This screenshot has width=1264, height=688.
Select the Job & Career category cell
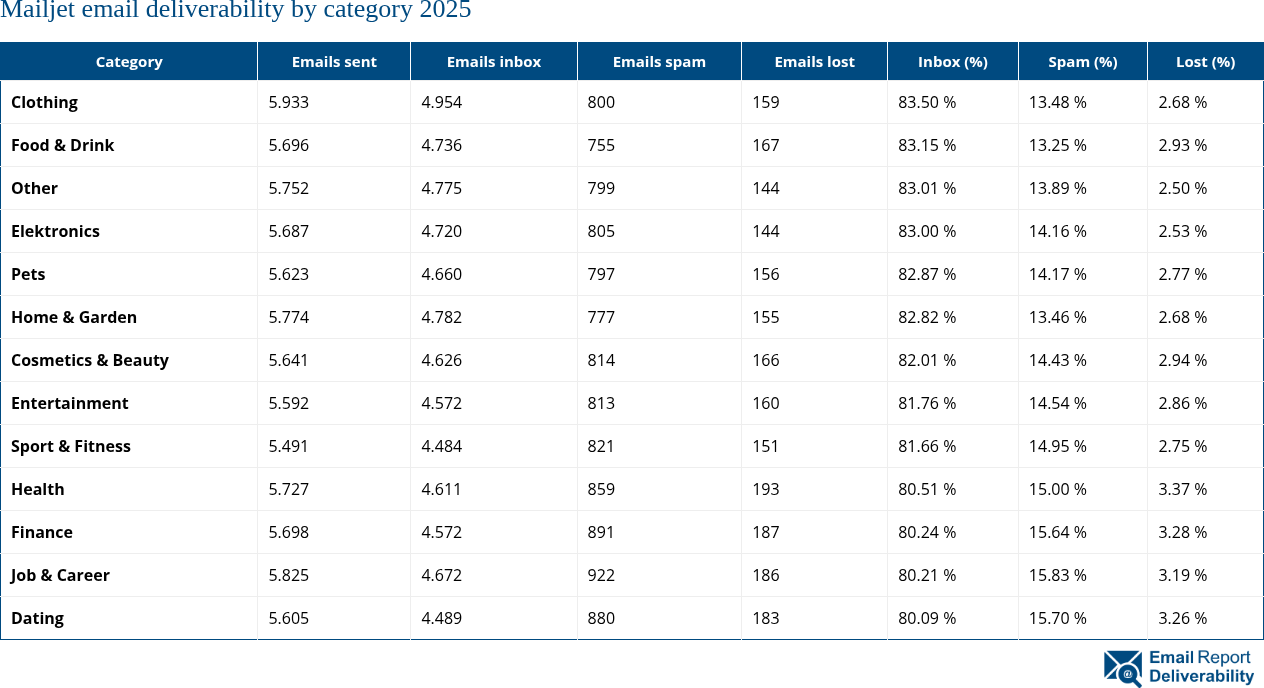pyautogui.click(x=129, y=575)
